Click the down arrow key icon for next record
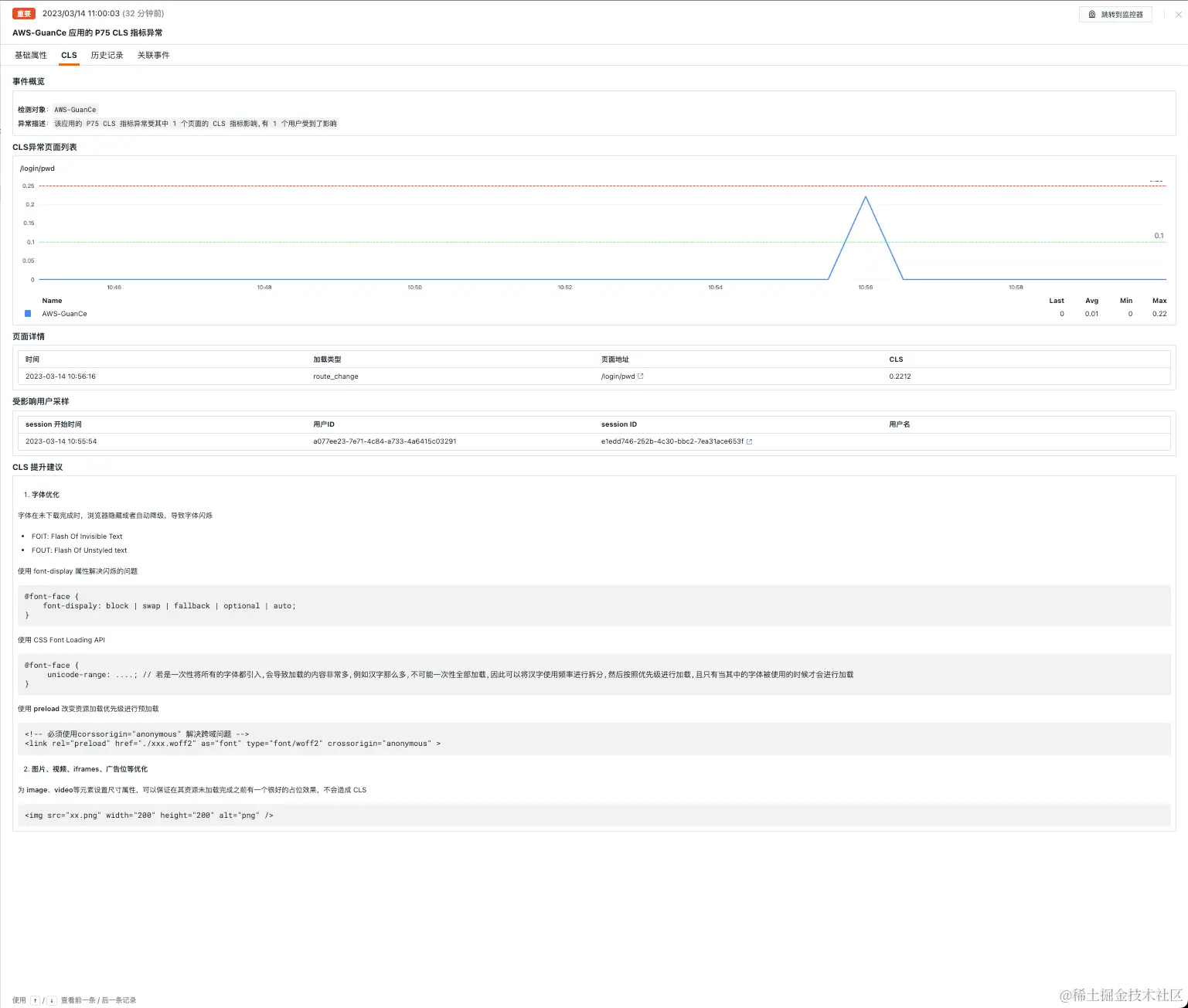Image resolution: width=1188 pixels, height=1008 pixels. click(52, 1000)
